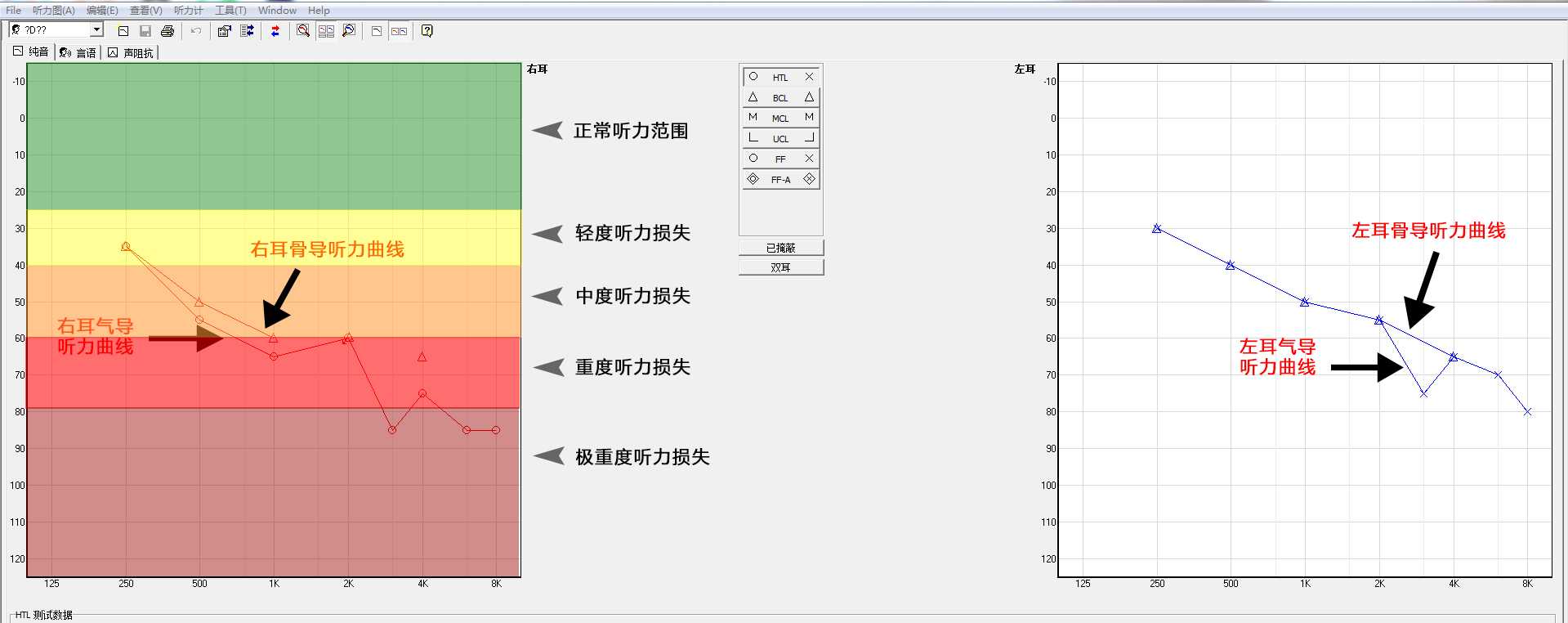Click the red-blue swap ears icon
1568x623 pixels.
[275, 31]
